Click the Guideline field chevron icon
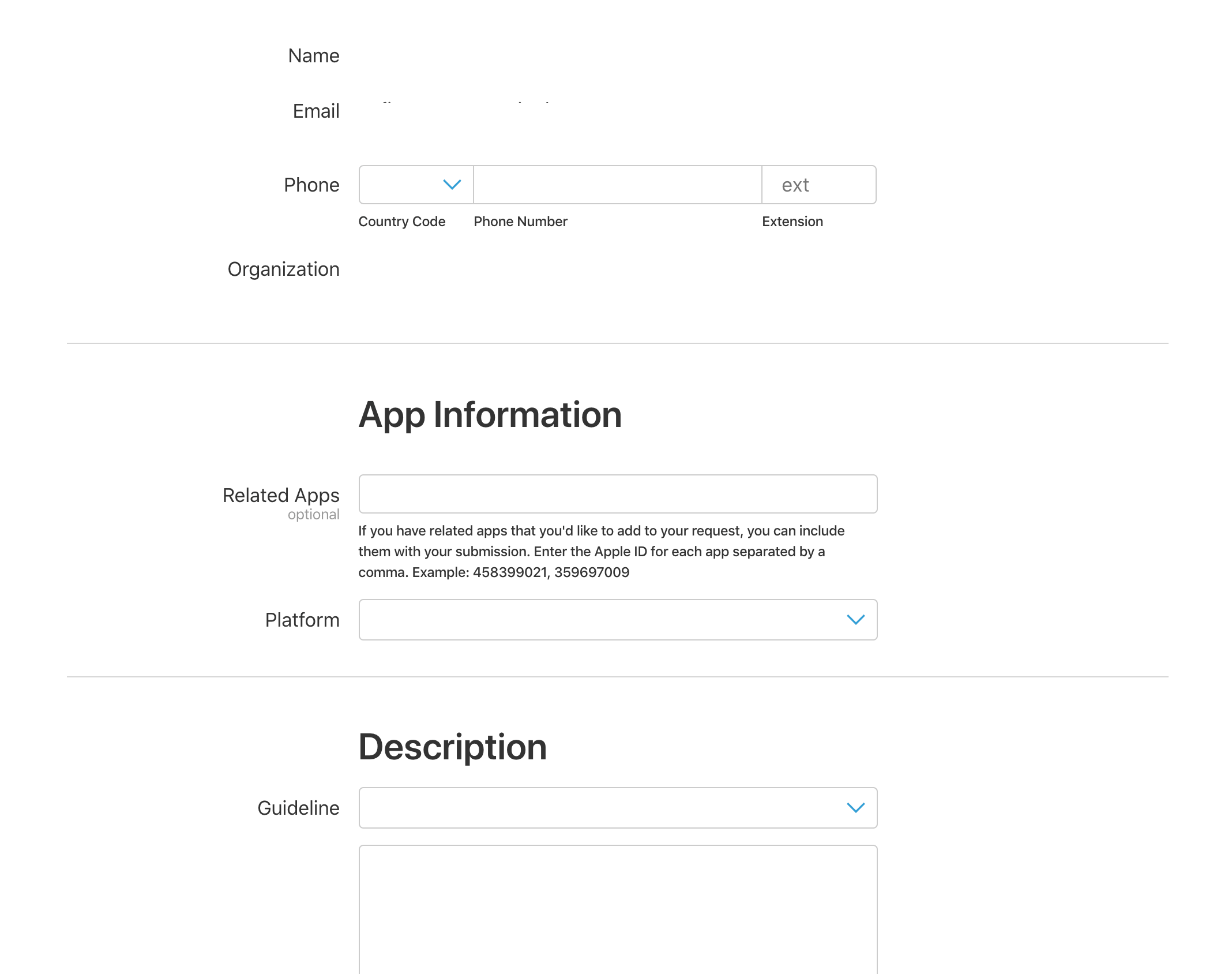Viewport: 1232px width, 974px height. (856, 808)
